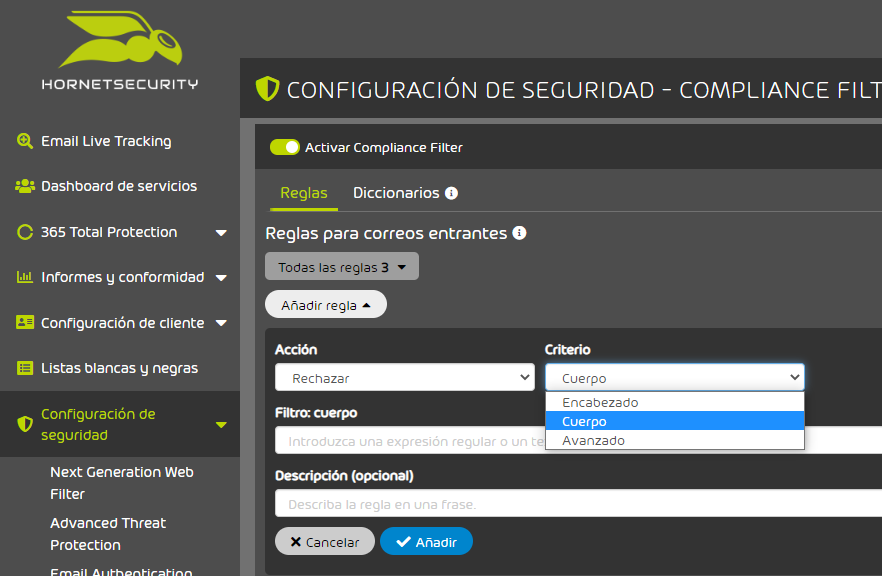Click the Criterio dropdown showing Cuerpo
The width and height of the screenshot is (882, 576).
(675, 377)
